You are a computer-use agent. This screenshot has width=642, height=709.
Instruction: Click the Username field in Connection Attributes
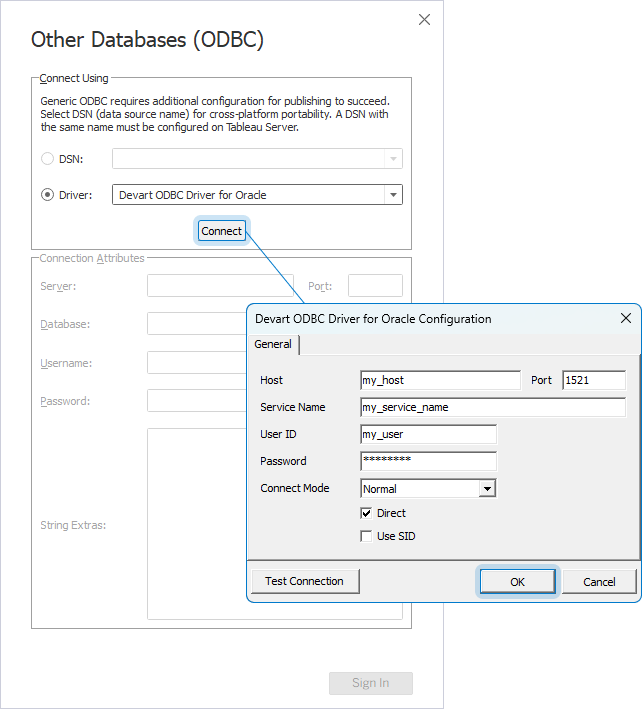pos(197,363)
